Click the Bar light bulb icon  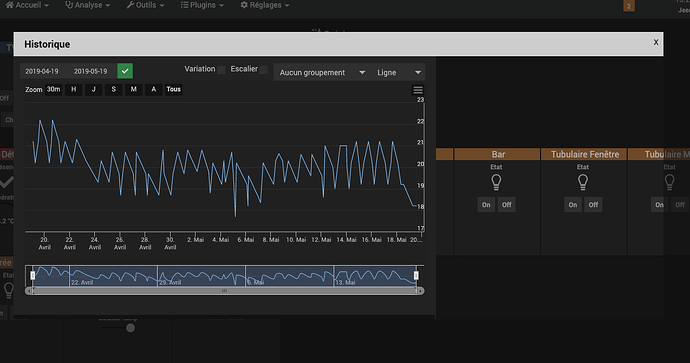pos(496,182)
